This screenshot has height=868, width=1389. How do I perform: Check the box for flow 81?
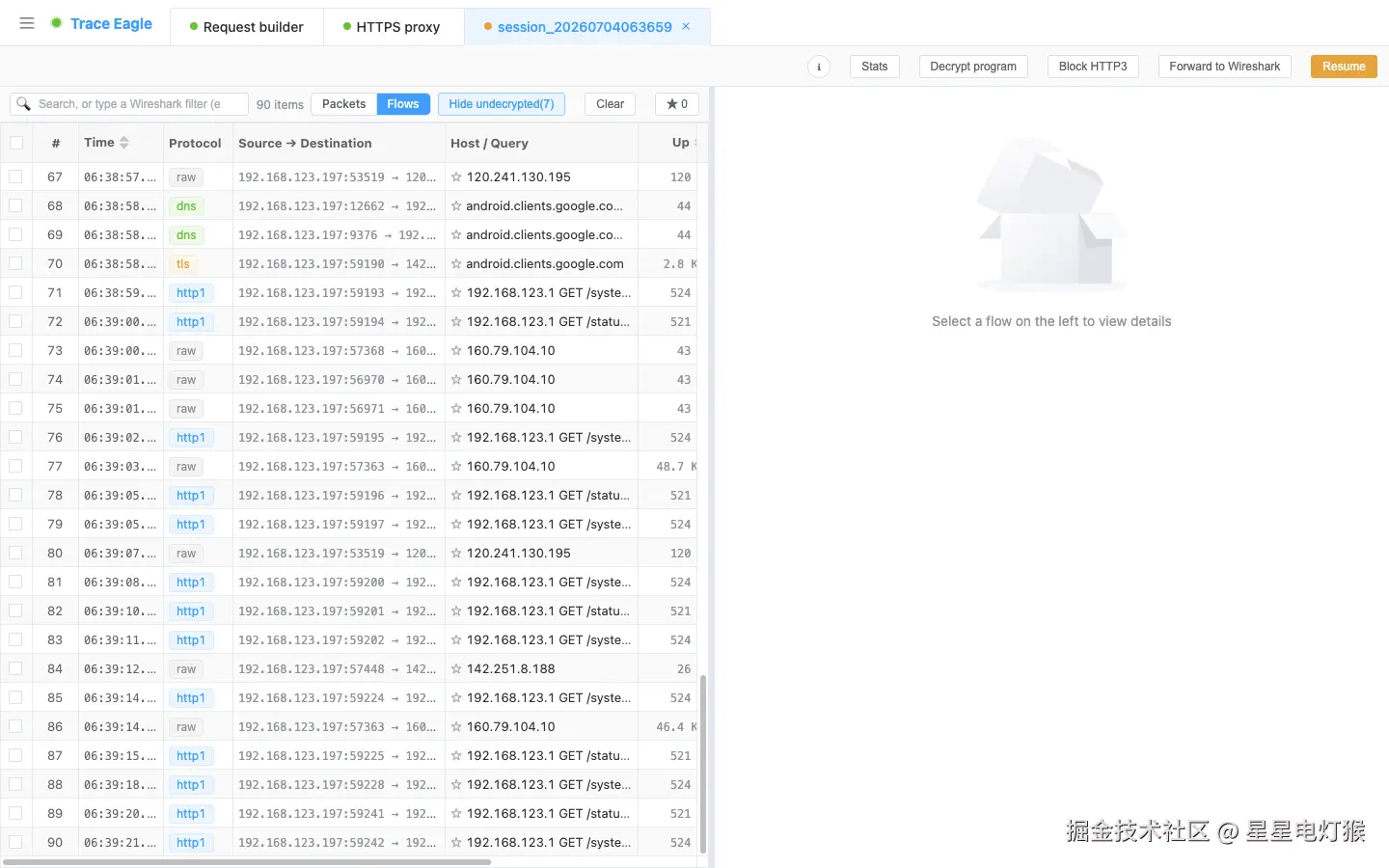tap(15, 582)
